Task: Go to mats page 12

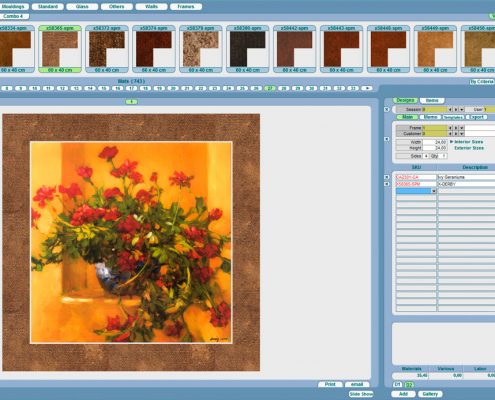Action: (62, 88)
